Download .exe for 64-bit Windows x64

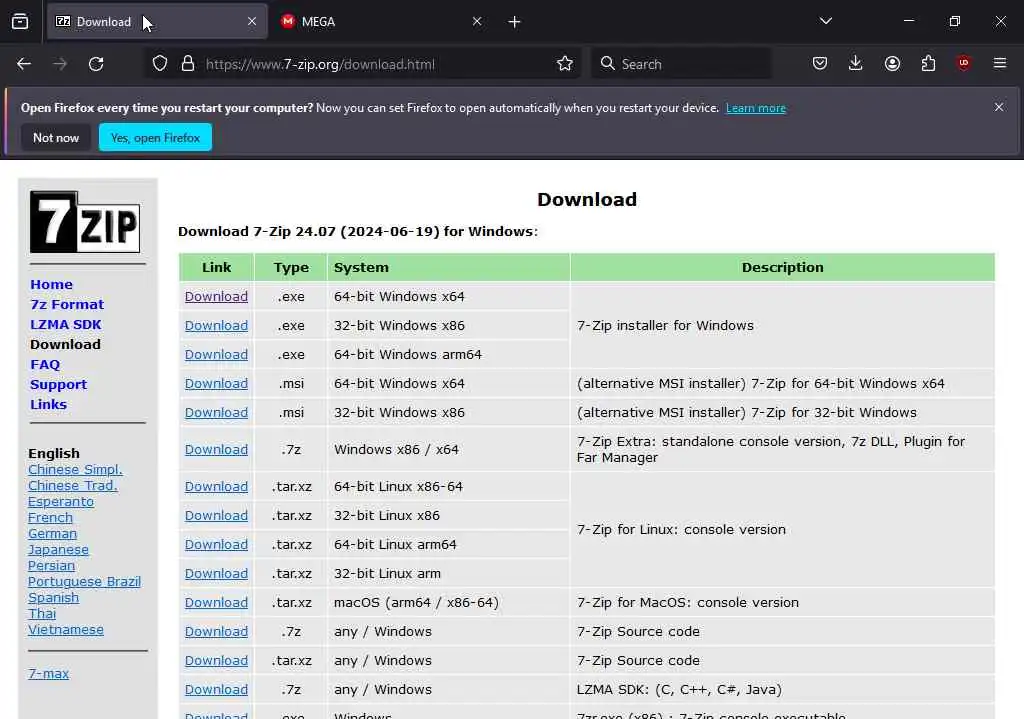pos(216,296)
